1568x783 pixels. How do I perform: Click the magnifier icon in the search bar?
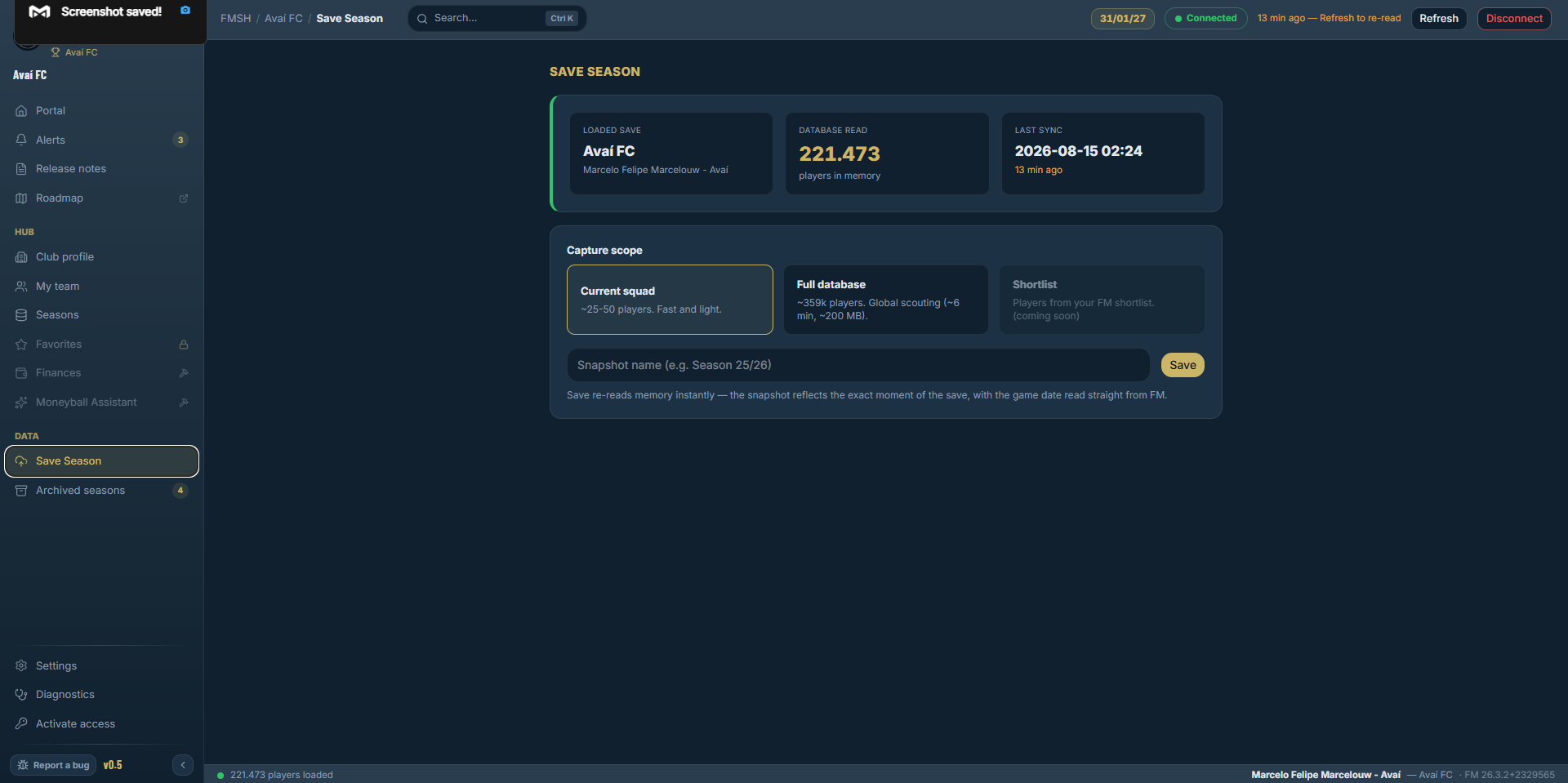click(x=422, y=19)
